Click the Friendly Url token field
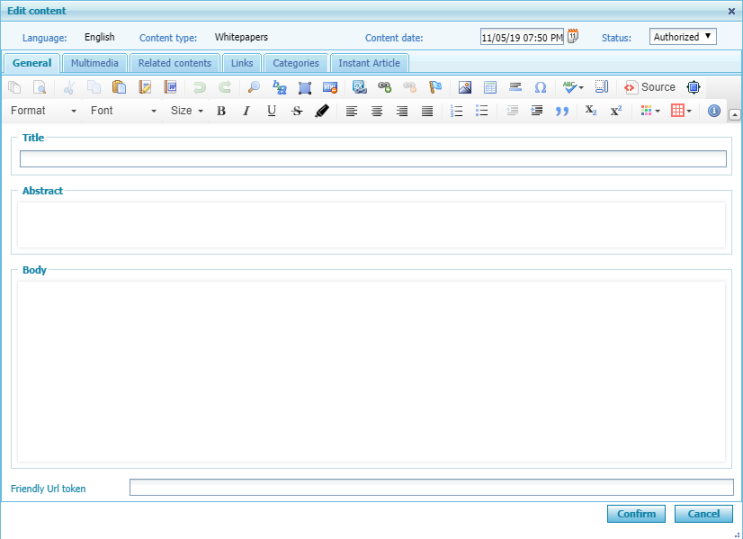 click(431, 488)
